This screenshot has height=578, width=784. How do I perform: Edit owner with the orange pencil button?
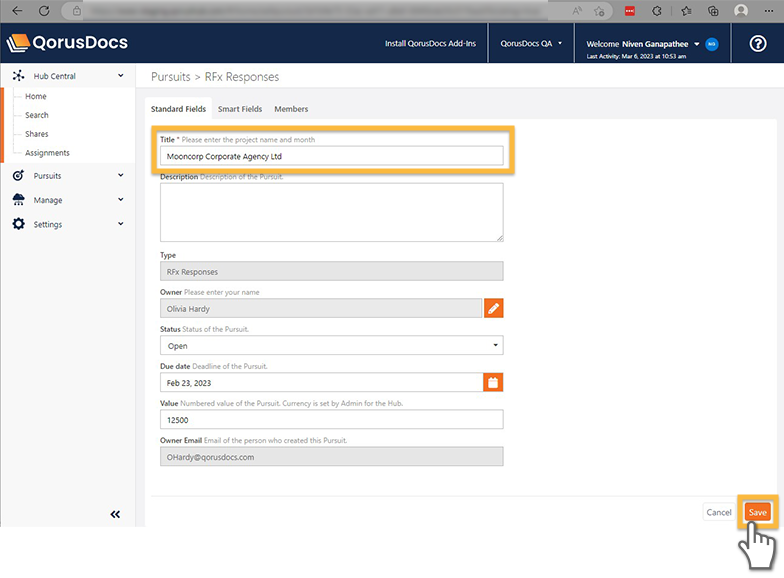(x=494, y=308)
